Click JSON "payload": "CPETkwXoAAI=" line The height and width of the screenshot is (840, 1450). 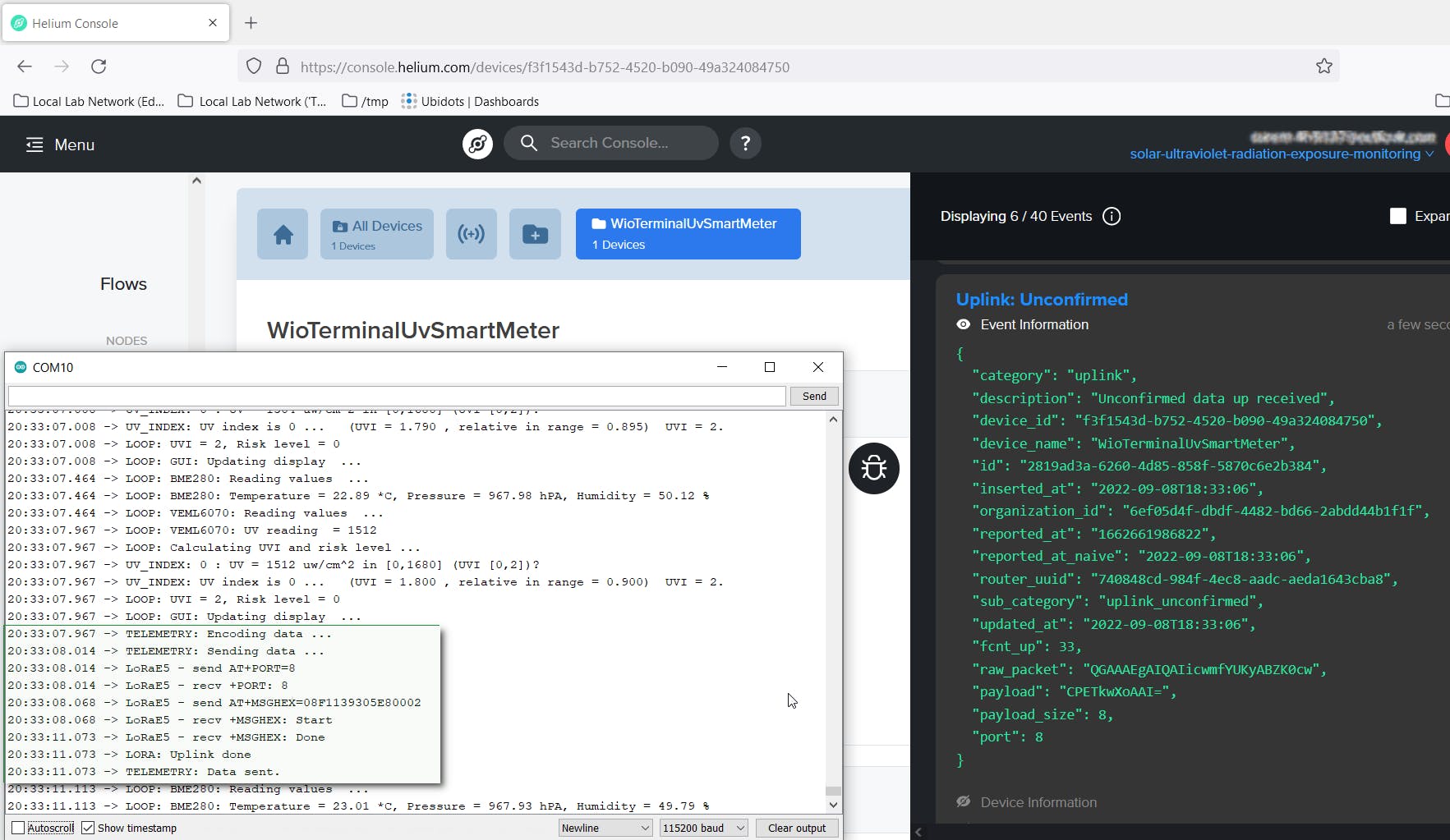pos(1075,691)
